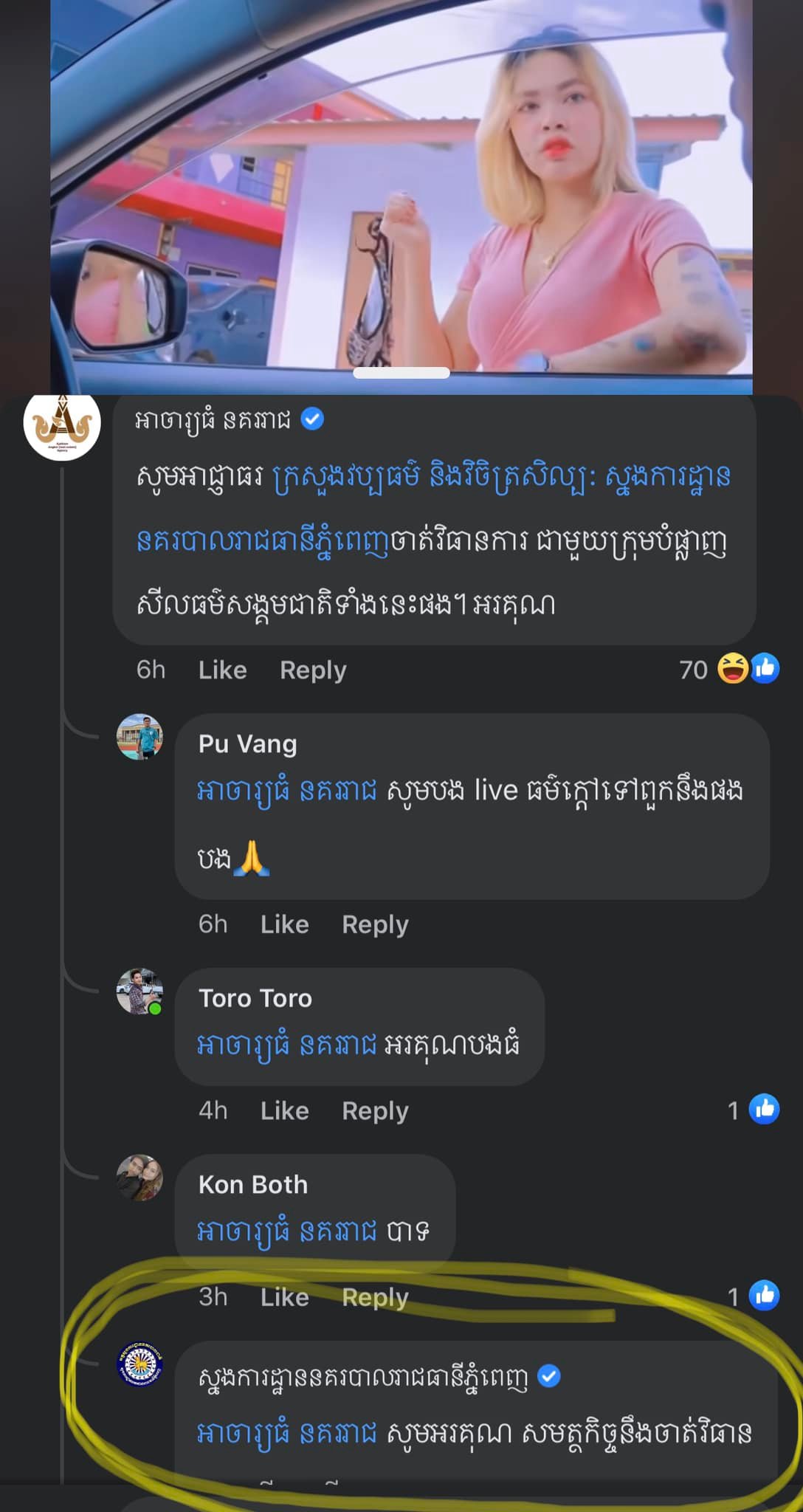Screen dimensions: 803x1512
Task: Like Pu Vang's comment
Action: 284,924
